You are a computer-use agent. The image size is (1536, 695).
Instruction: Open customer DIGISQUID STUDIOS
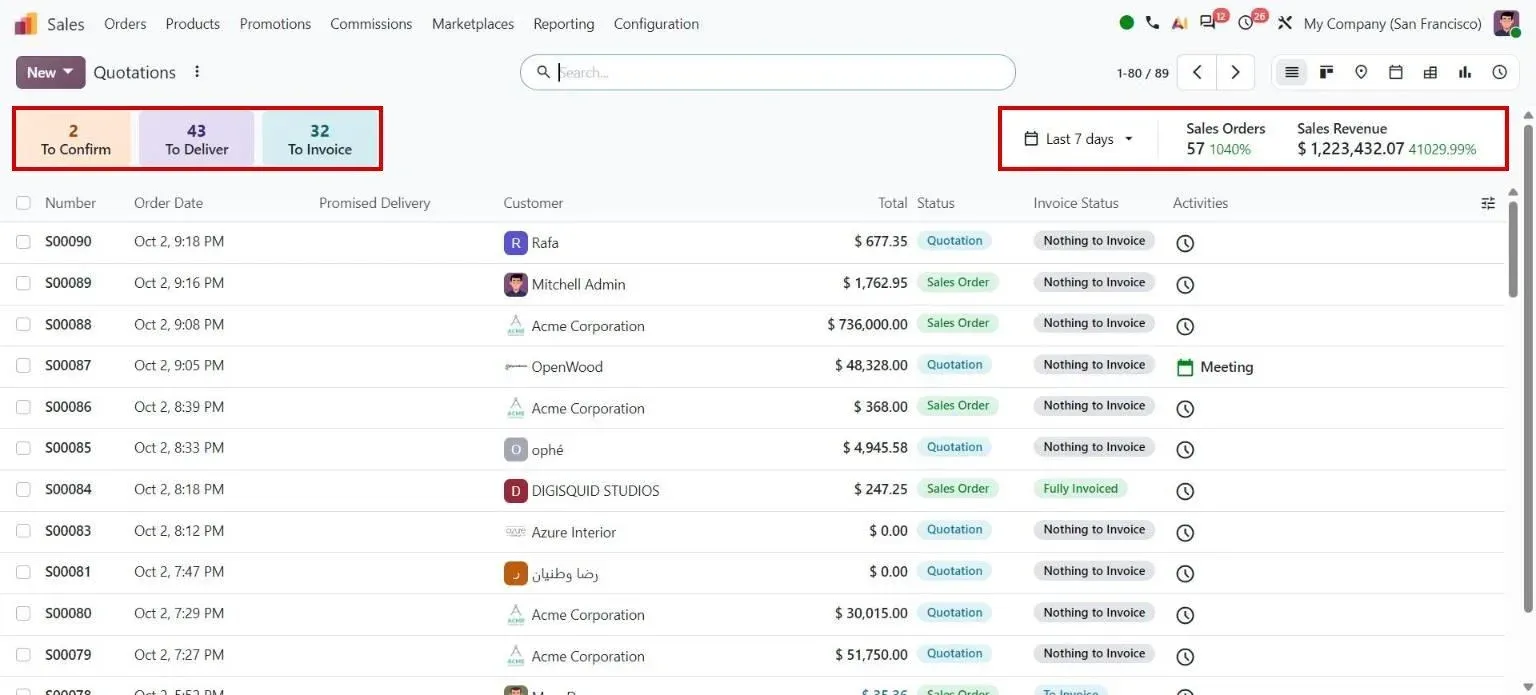point(595,491)
